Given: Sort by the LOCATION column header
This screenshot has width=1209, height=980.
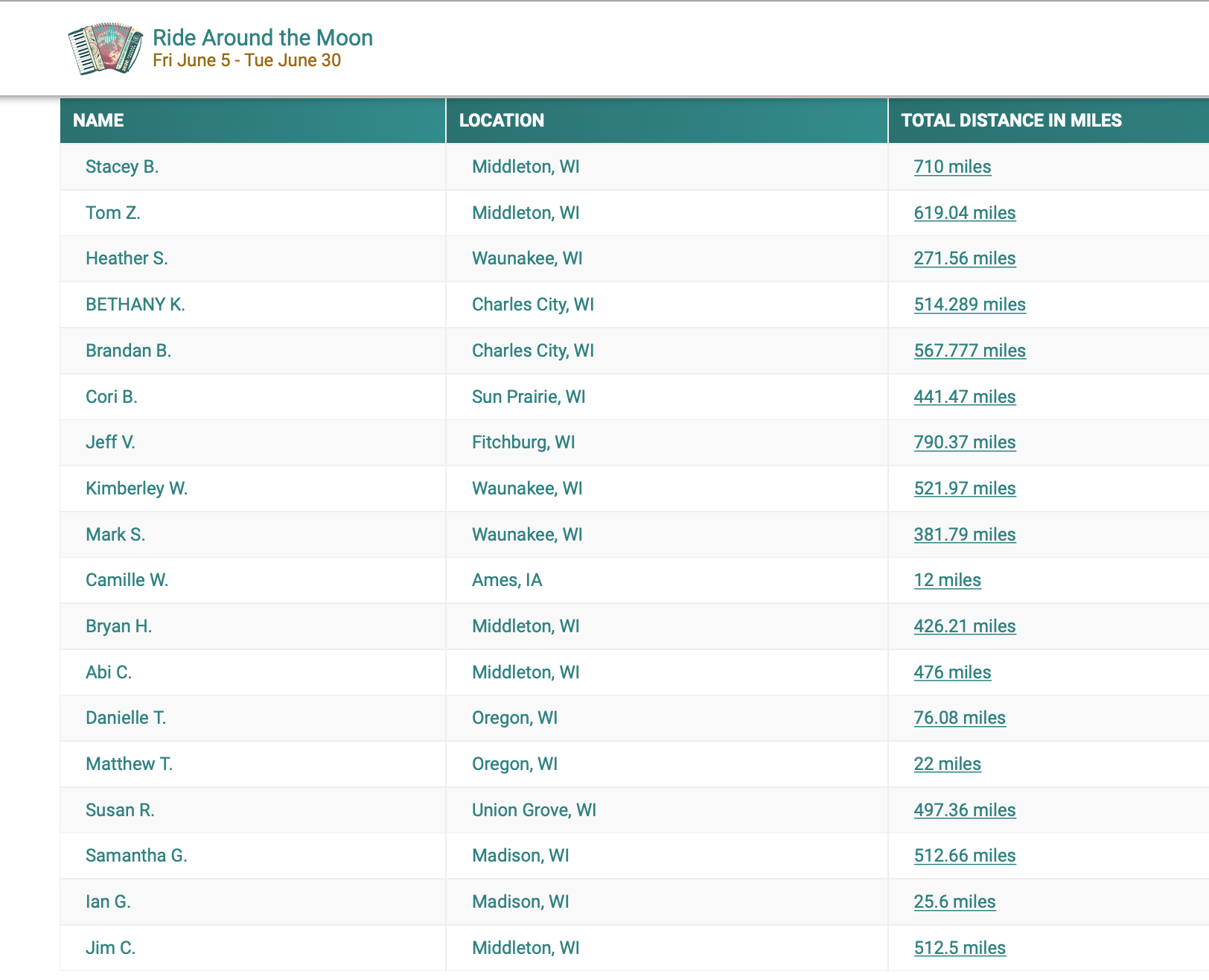Looking at the screenshot, I should coord(501,121).
